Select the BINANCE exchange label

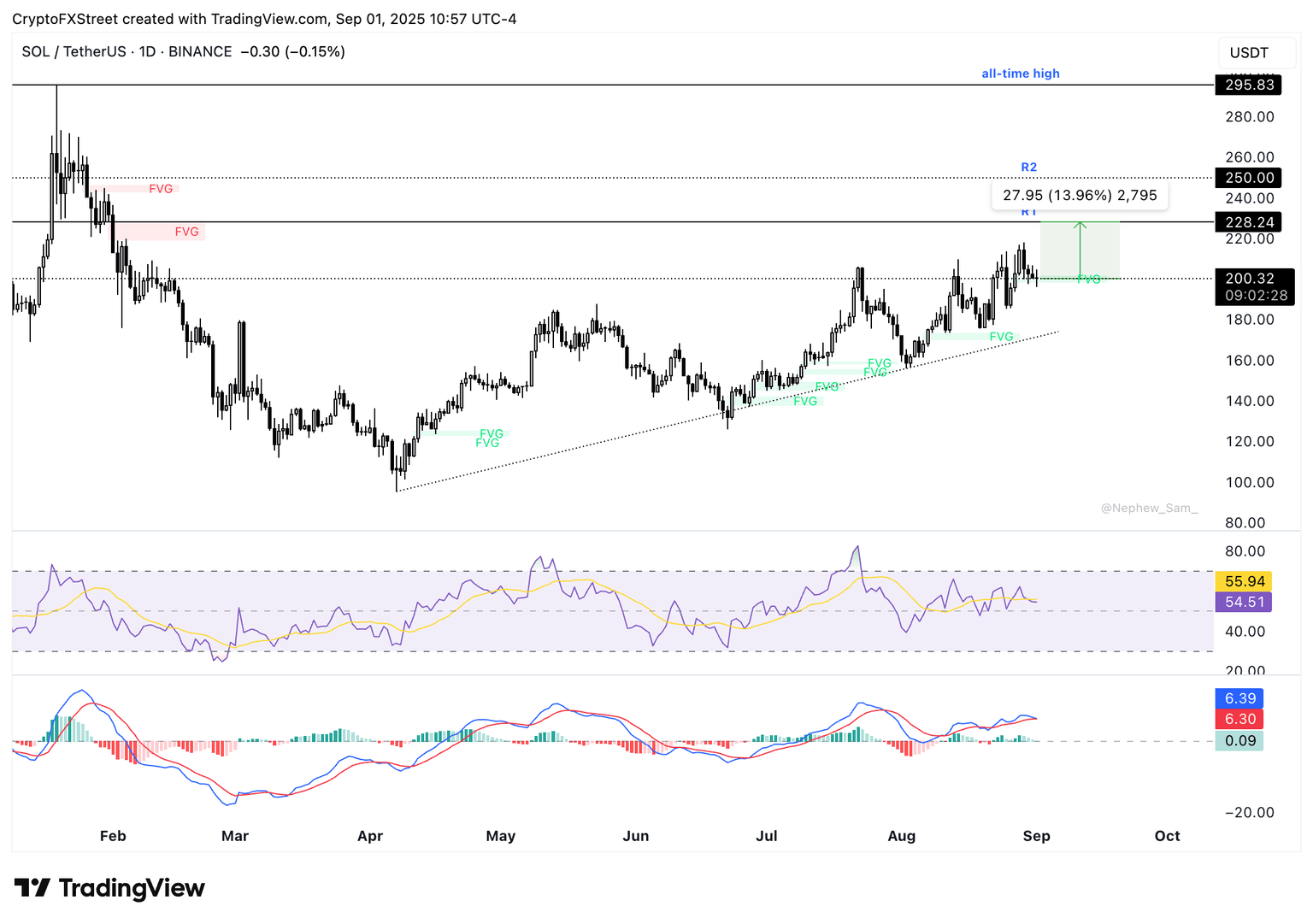(200, 51)
